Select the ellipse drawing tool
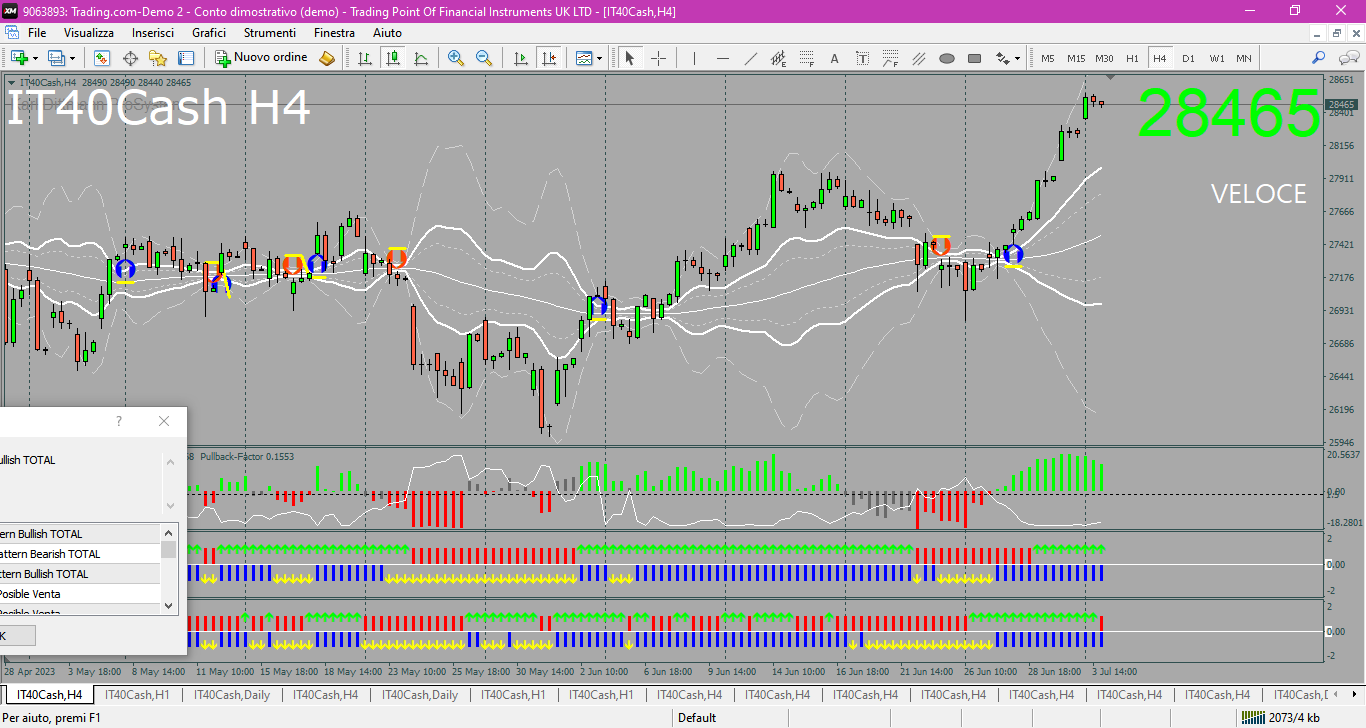 (x=946, y=58)
